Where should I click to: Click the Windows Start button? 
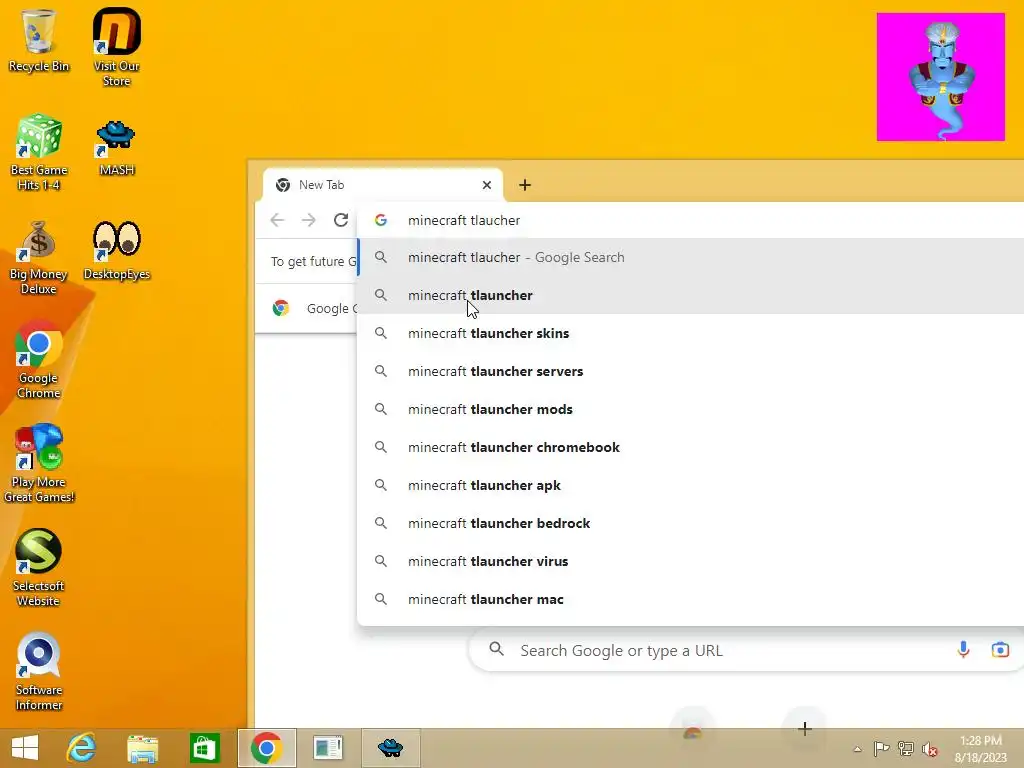[25, 748]
